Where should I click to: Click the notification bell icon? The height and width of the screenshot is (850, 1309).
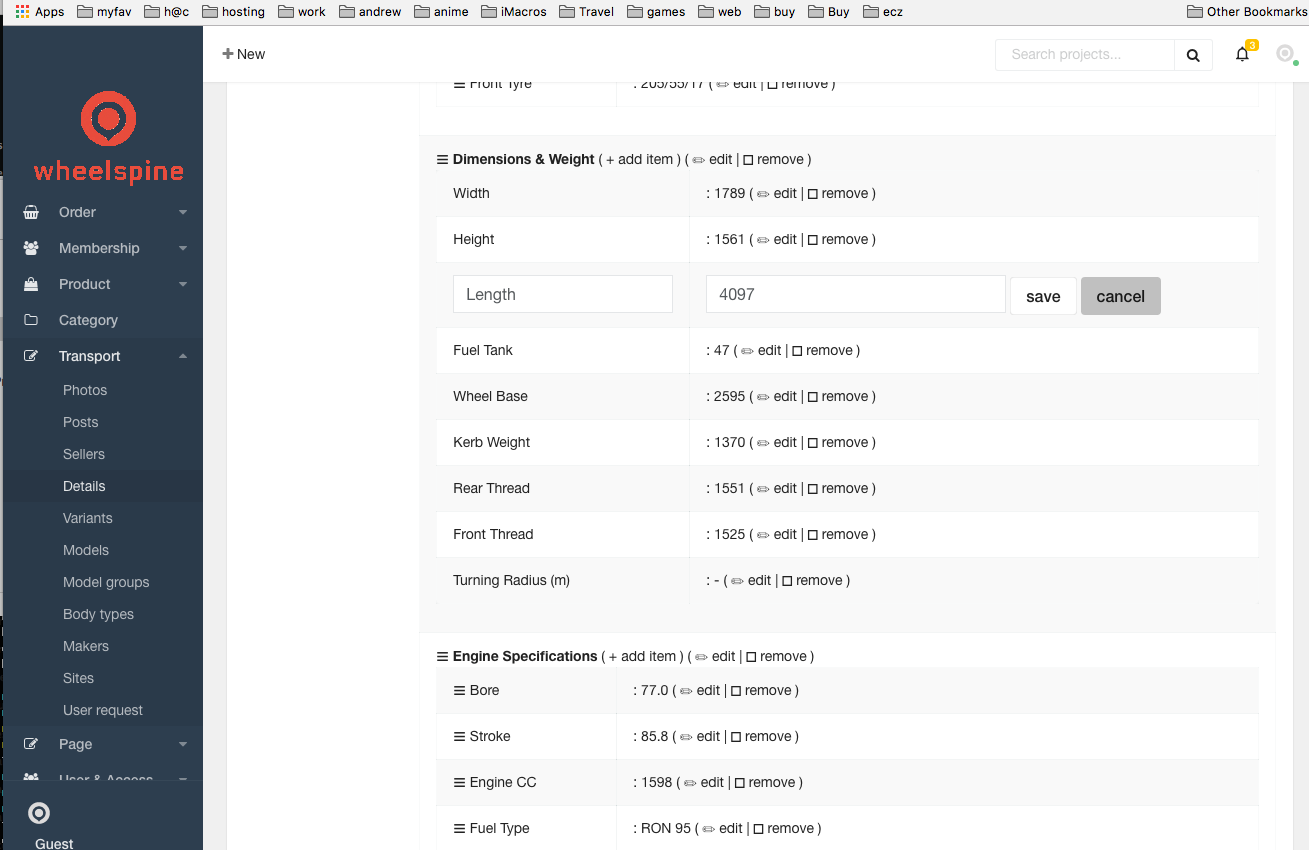(1242, 55)
